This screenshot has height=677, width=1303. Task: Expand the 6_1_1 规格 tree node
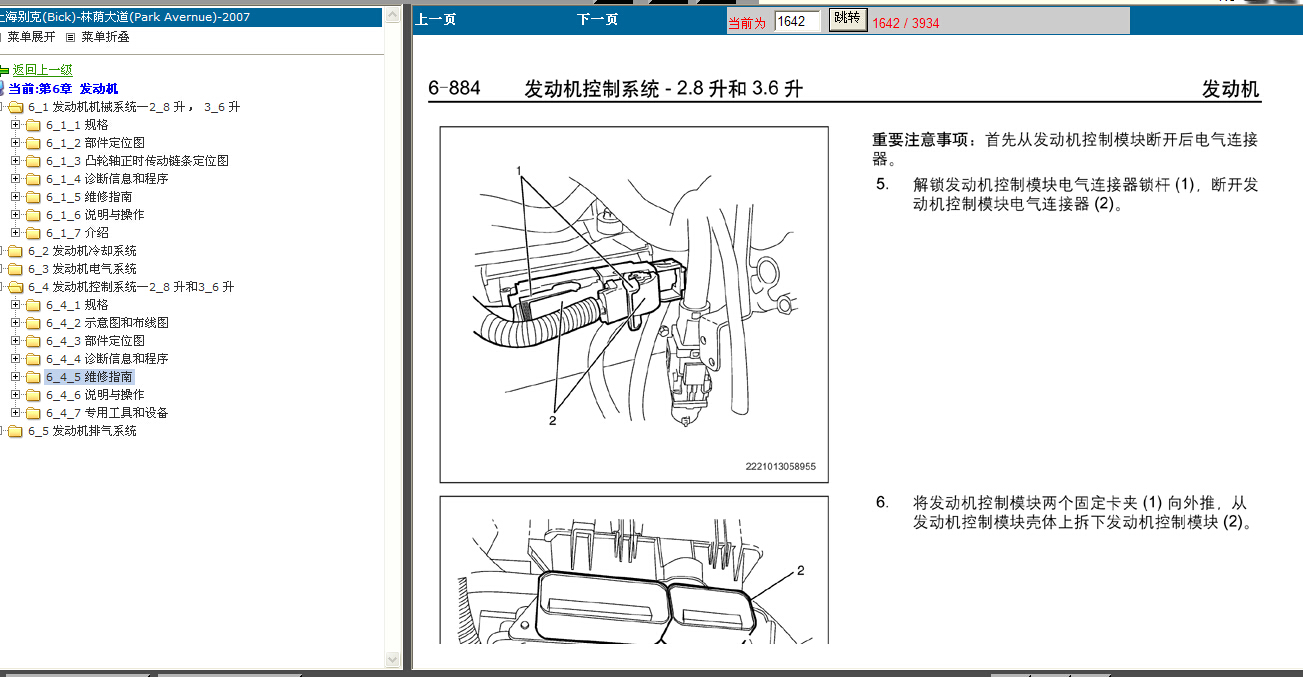(x=15, y=125)
